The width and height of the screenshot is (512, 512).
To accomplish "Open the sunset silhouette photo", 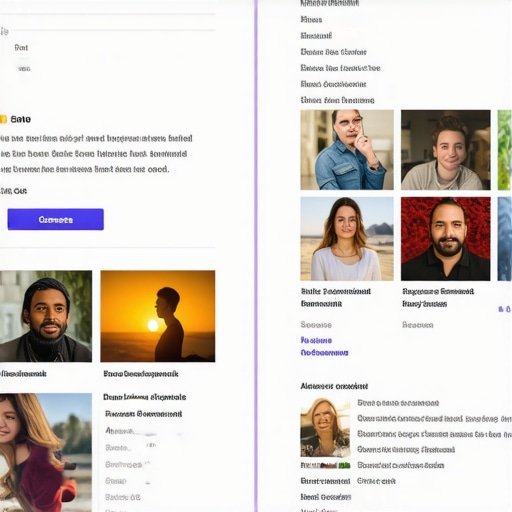I will point(158,316).
